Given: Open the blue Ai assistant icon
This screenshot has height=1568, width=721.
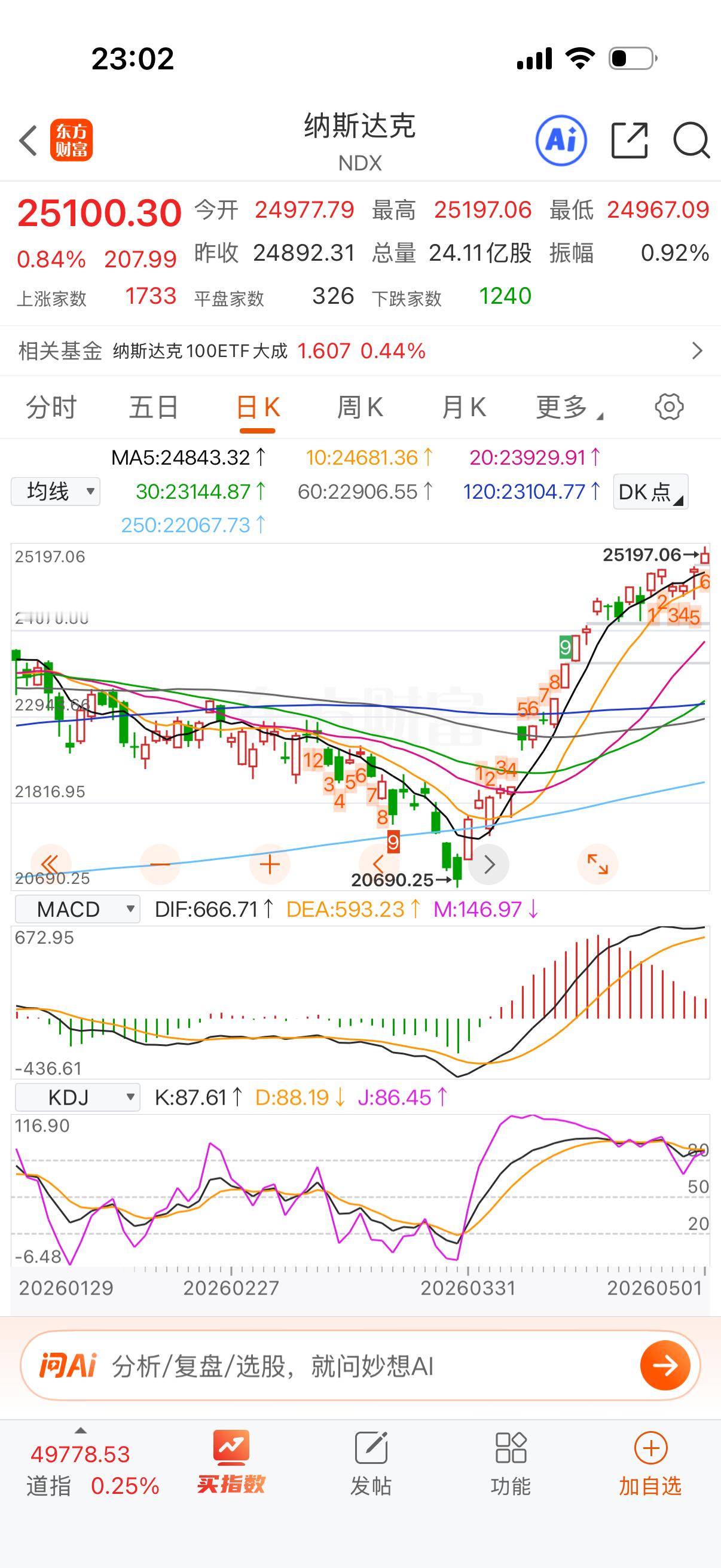Looking at the screenshot, I should coord(561,141).
